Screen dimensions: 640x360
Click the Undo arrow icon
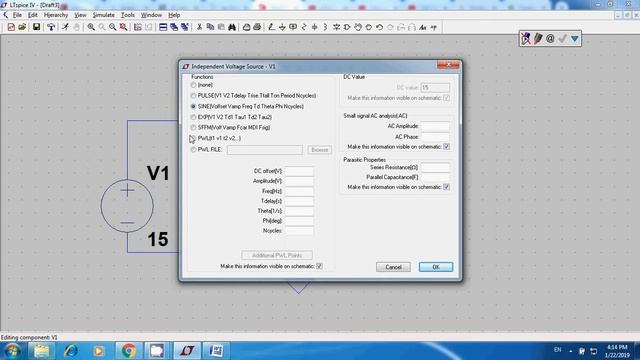click(x=380, y=27)
